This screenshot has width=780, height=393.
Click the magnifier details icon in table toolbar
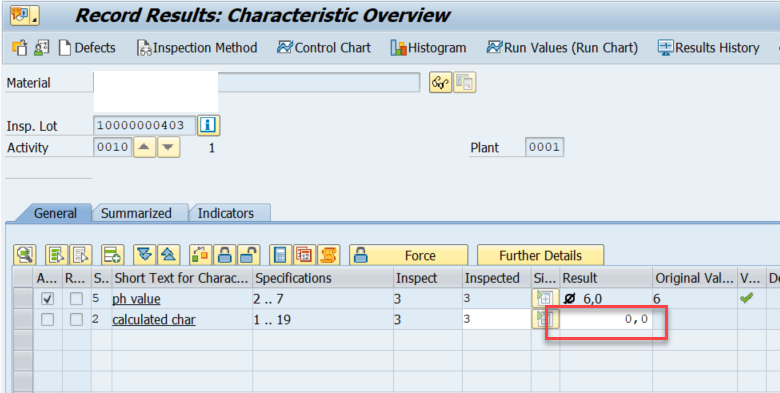click(x=24, y=255)
